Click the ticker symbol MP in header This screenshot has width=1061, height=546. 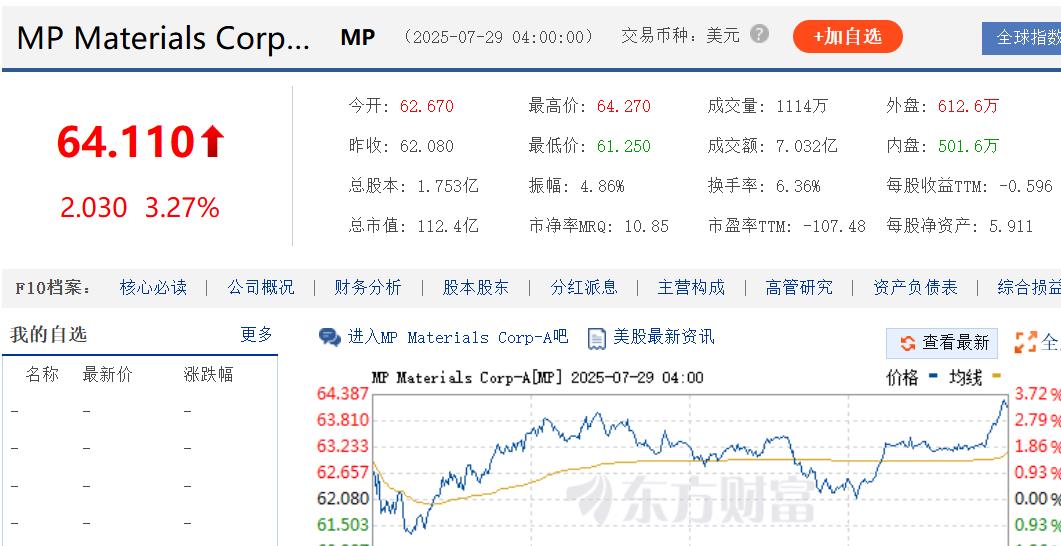(357, 38)
